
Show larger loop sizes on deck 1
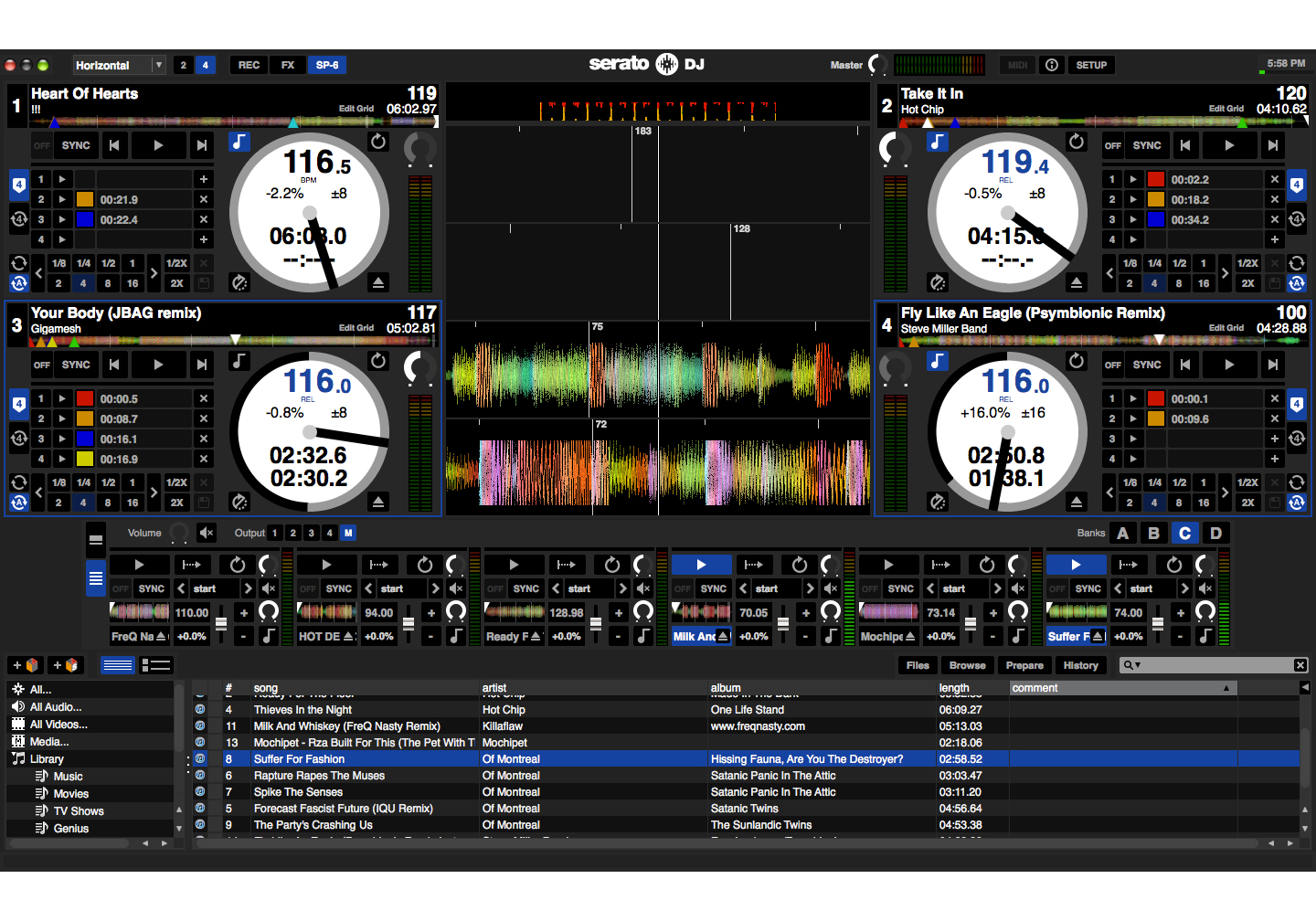(154, 273)
